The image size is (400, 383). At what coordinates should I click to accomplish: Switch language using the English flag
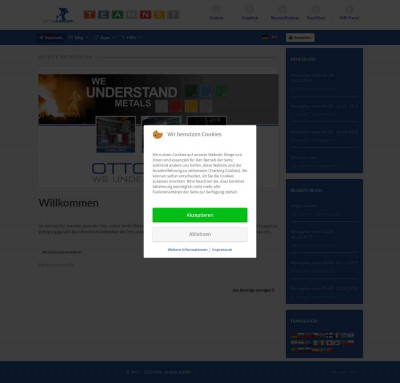tap(274, 37)
